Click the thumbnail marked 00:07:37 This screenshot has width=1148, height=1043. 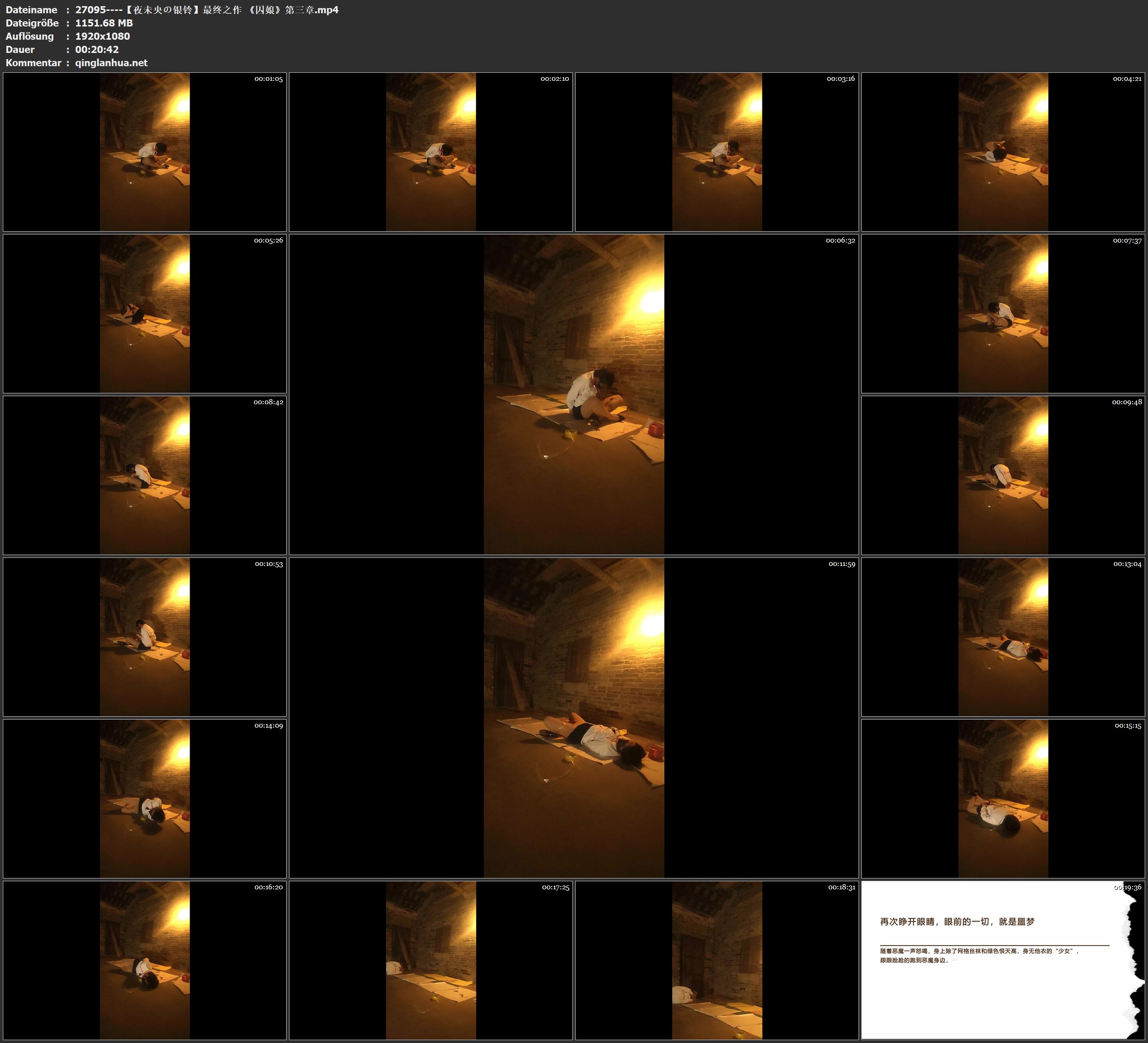[1003, 313]
